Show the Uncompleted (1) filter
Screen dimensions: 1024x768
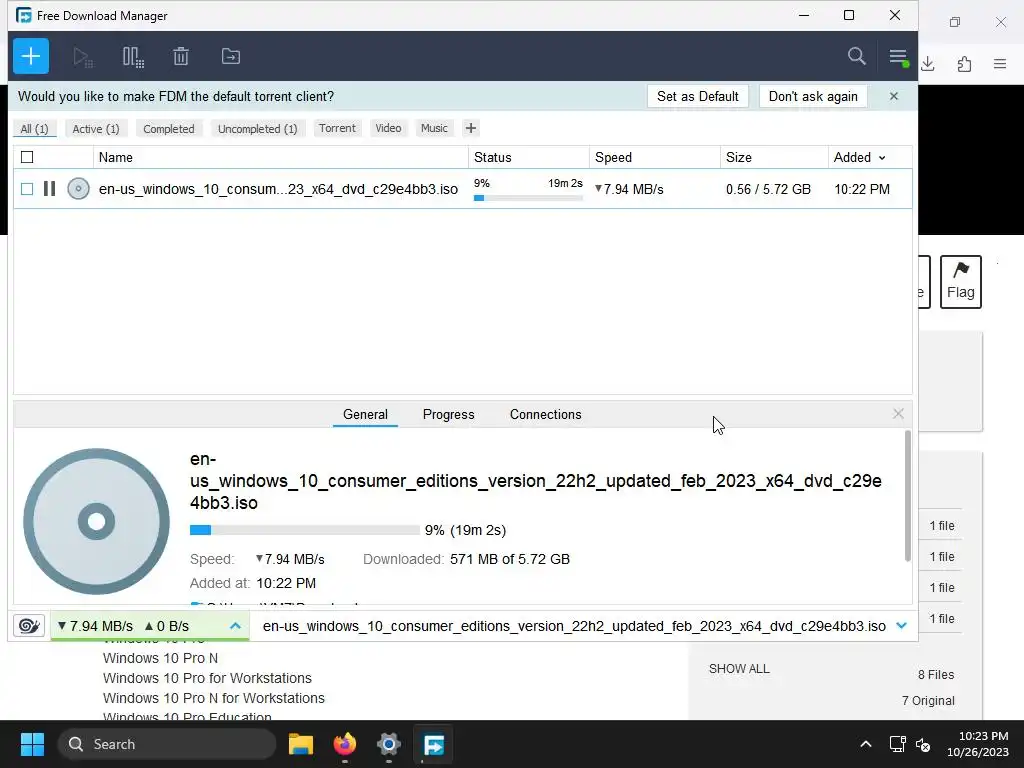point(257,129)
